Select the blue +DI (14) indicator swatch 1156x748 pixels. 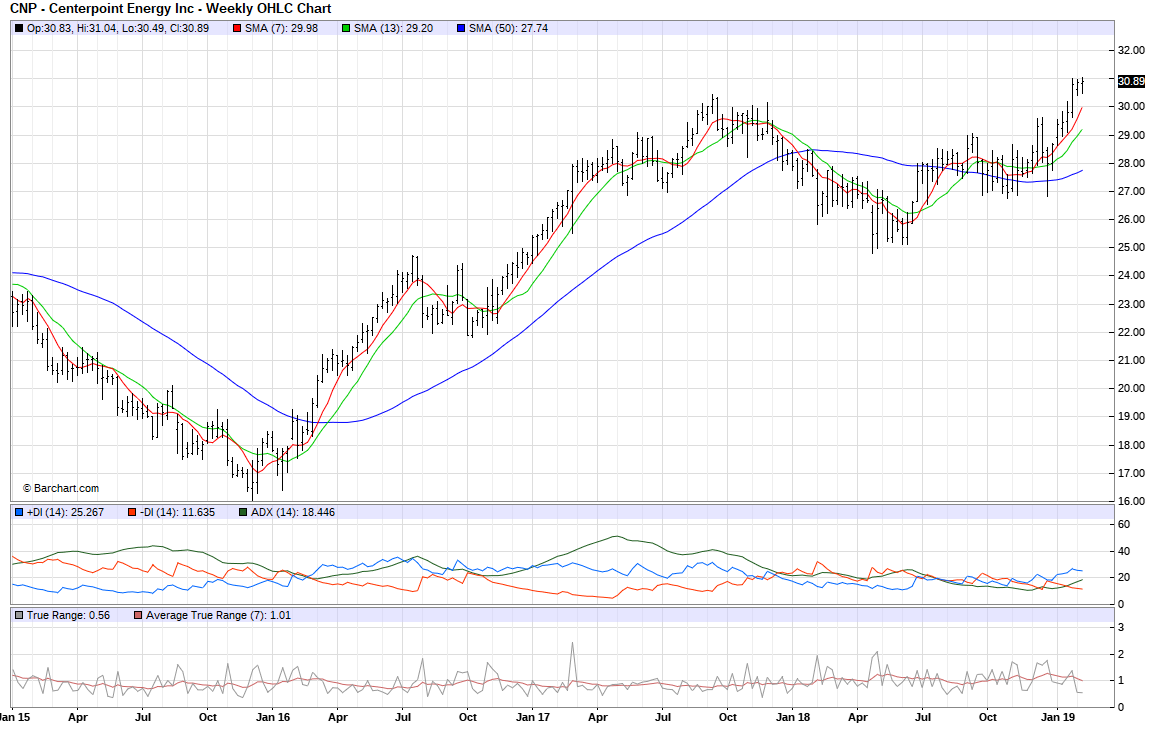click(x=19, y=513)
